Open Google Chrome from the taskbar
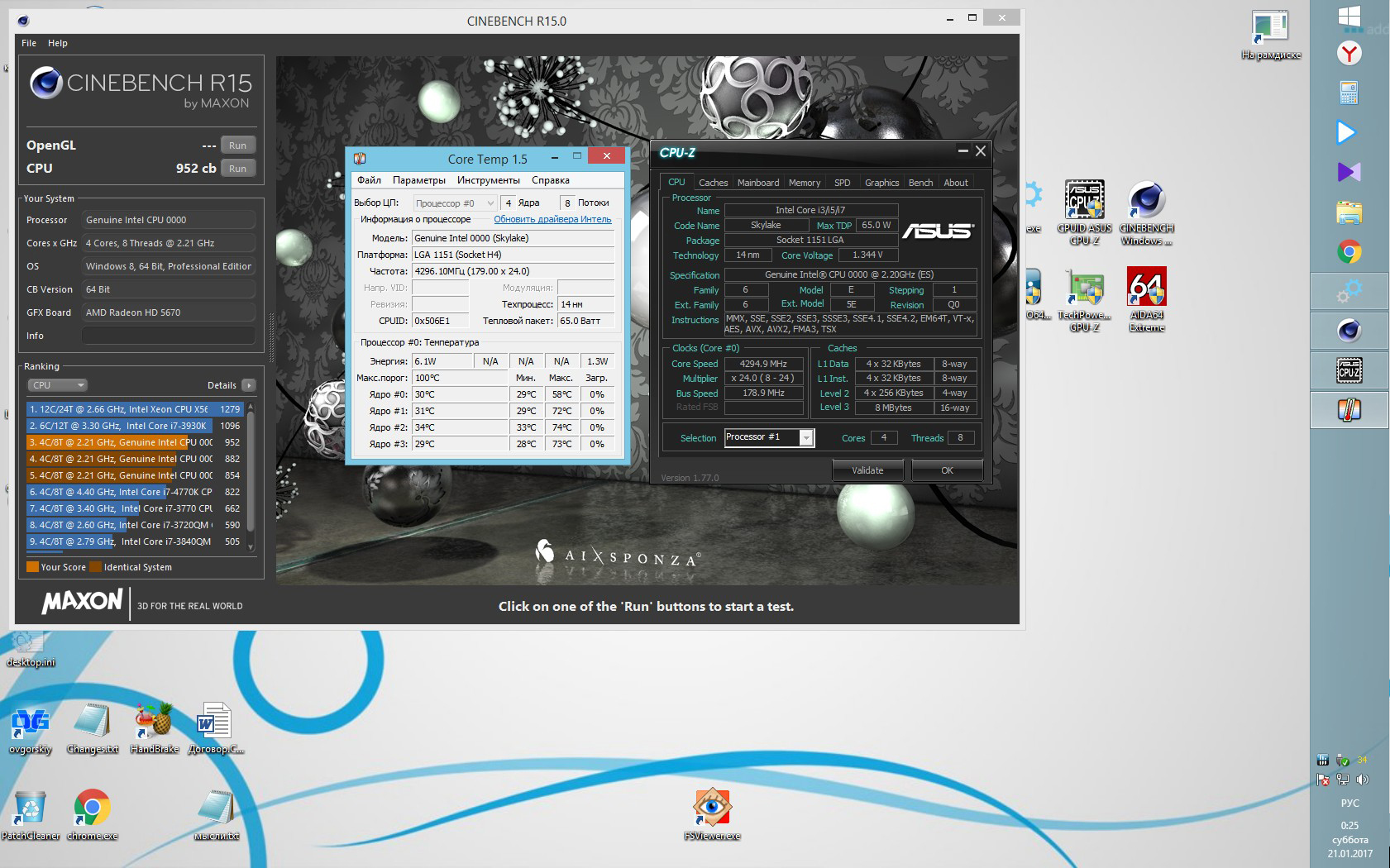The height and width of the screenshot is (868, 1390). [1349, 251]
